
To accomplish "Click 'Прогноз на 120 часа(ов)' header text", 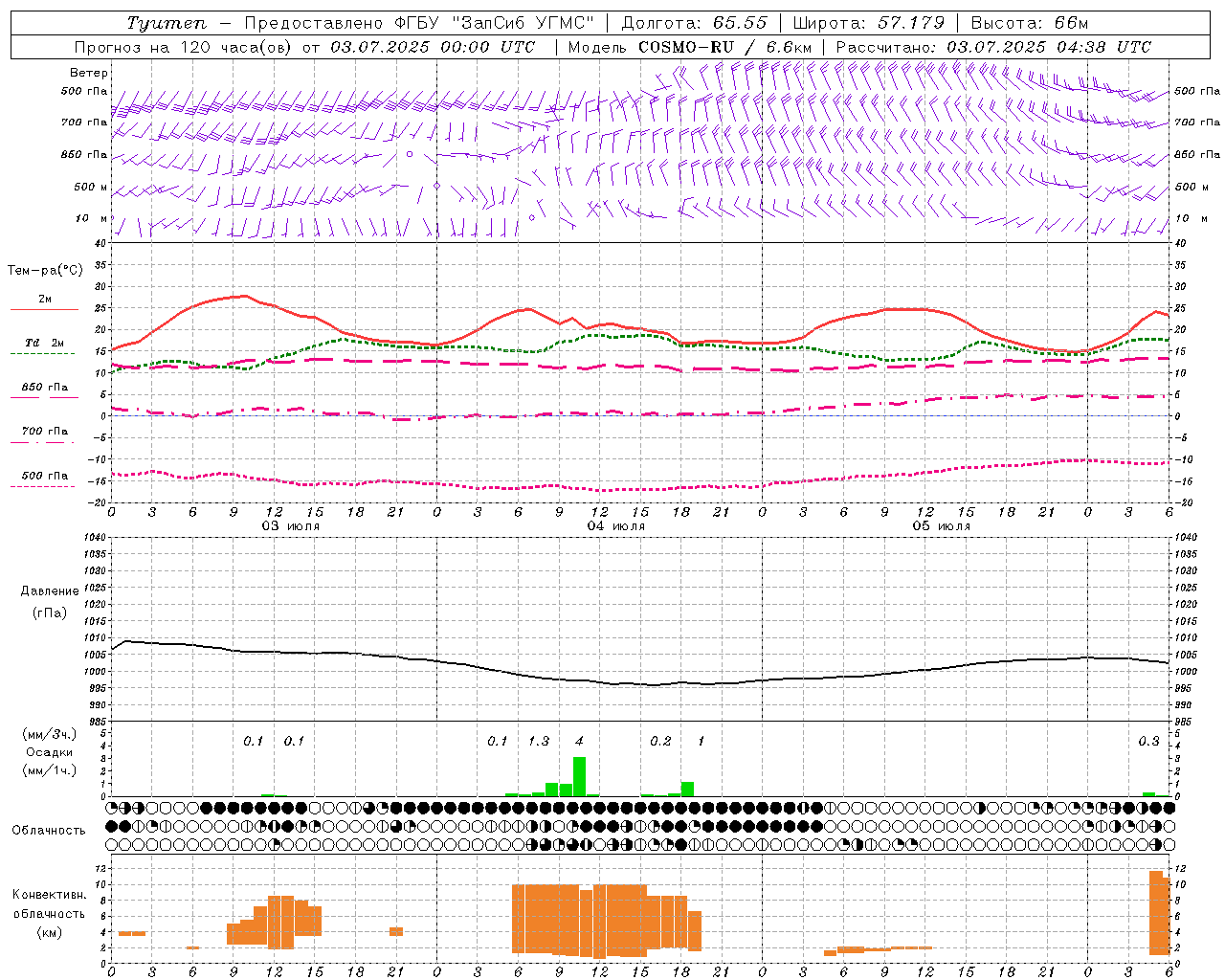I will point(184,47).
